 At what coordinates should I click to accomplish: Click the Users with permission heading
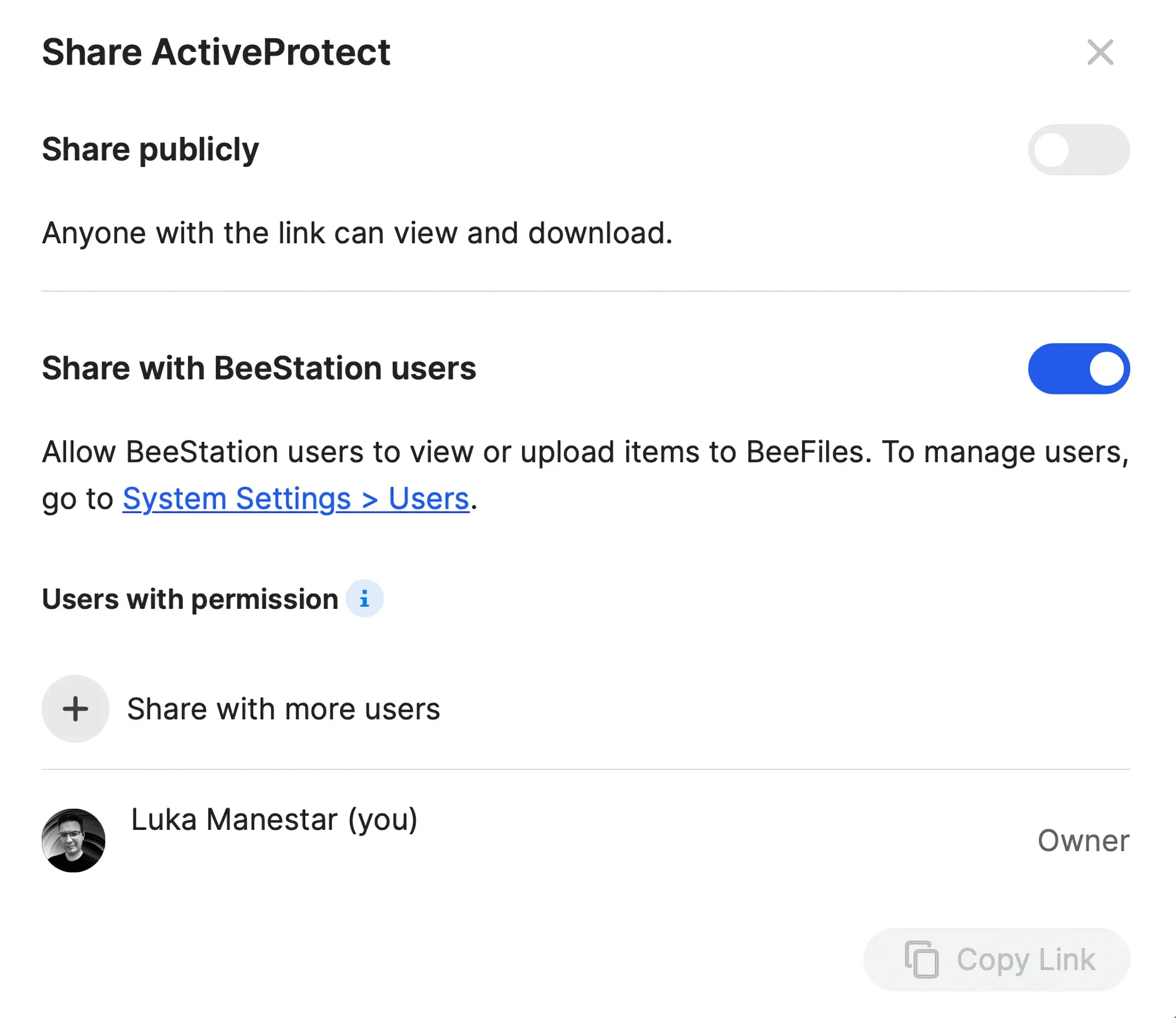pyautogui.click(x=190, y=600)
